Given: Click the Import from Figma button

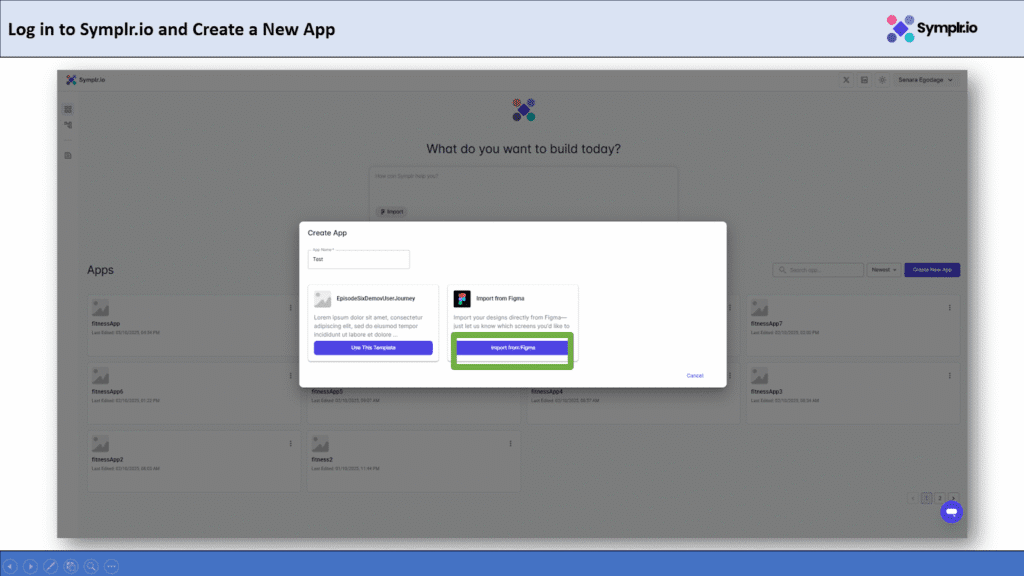Looking at the screenshot, I should (x=512, y=348).
